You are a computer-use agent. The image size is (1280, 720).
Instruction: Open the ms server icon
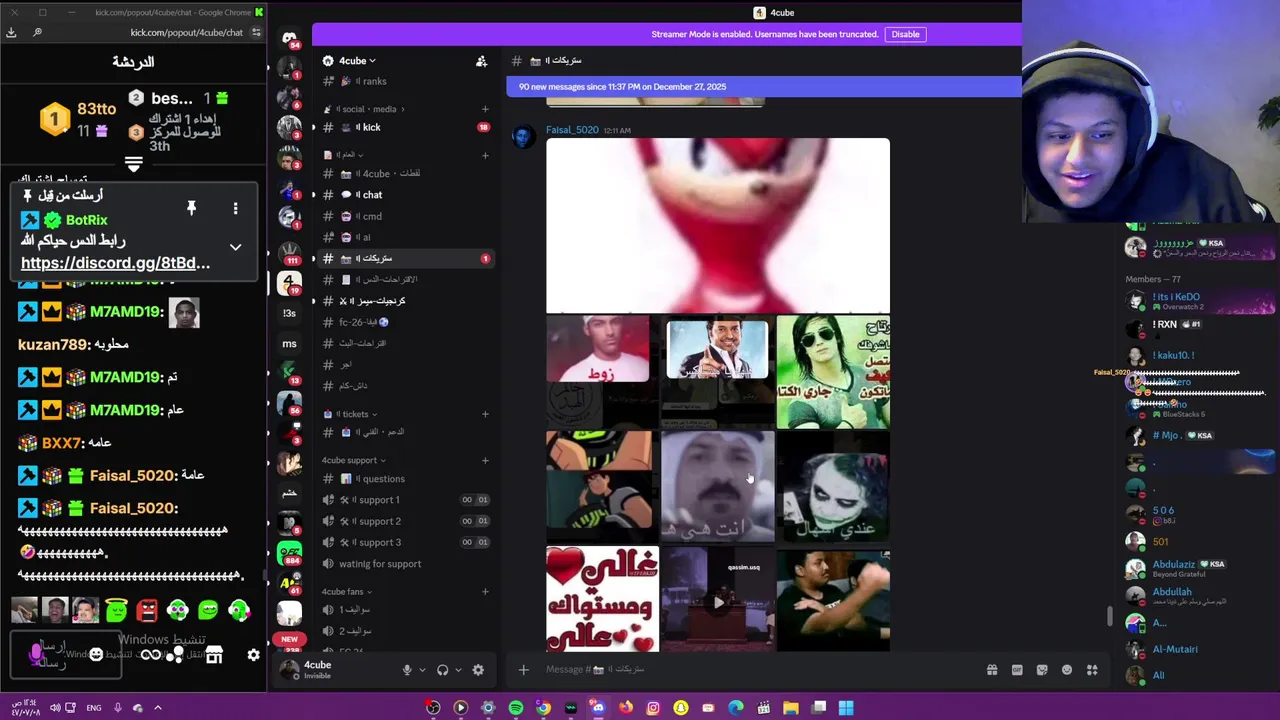pyautogui.click(x=289, y=344)
